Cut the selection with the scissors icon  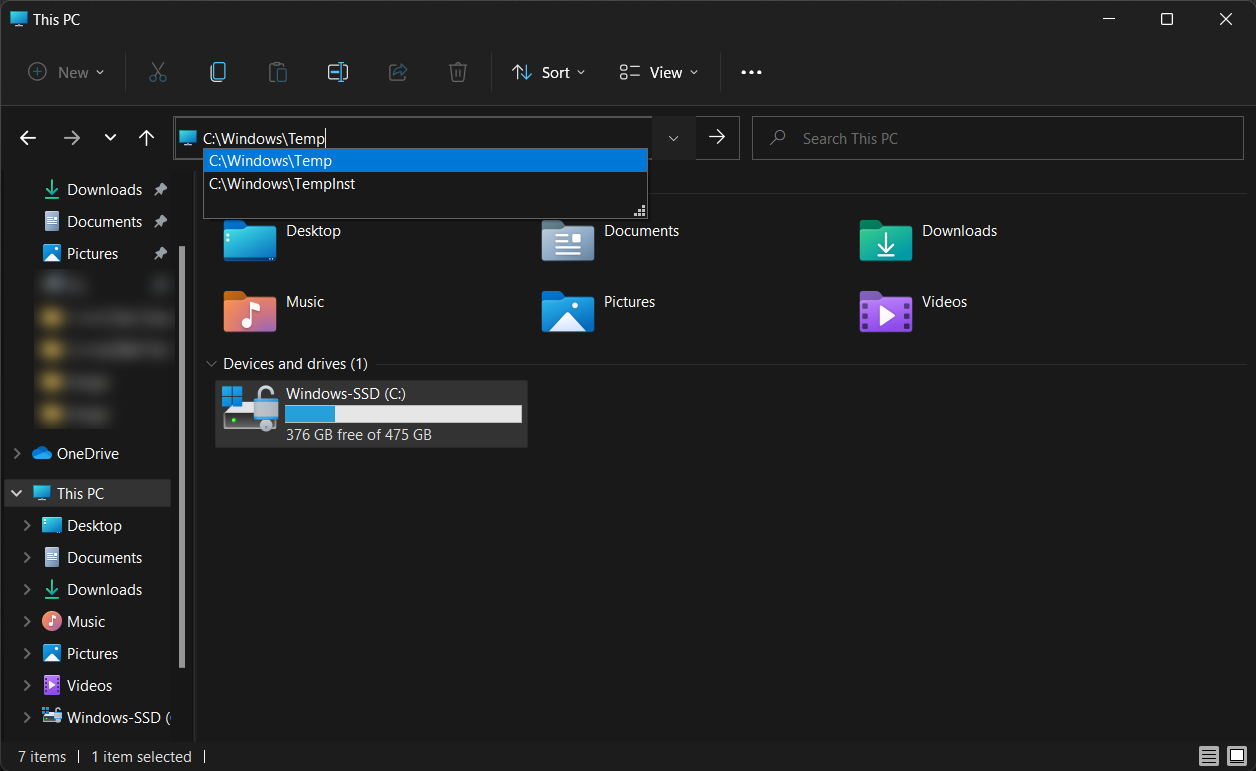click(x=157, y=72)
